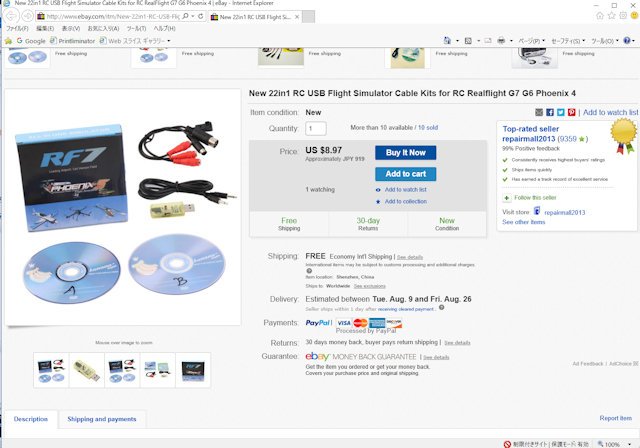
Task: Select the USB dongle thumbnail image
Action: 87,370
